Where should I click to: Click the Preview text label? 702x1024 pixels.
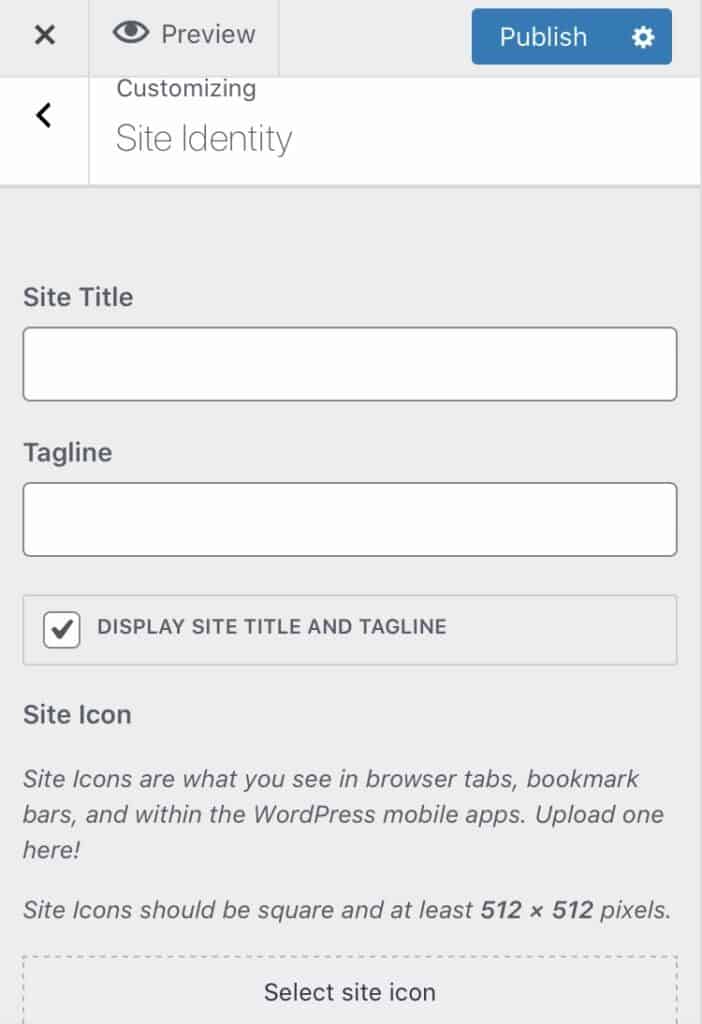tap(208, 35)
